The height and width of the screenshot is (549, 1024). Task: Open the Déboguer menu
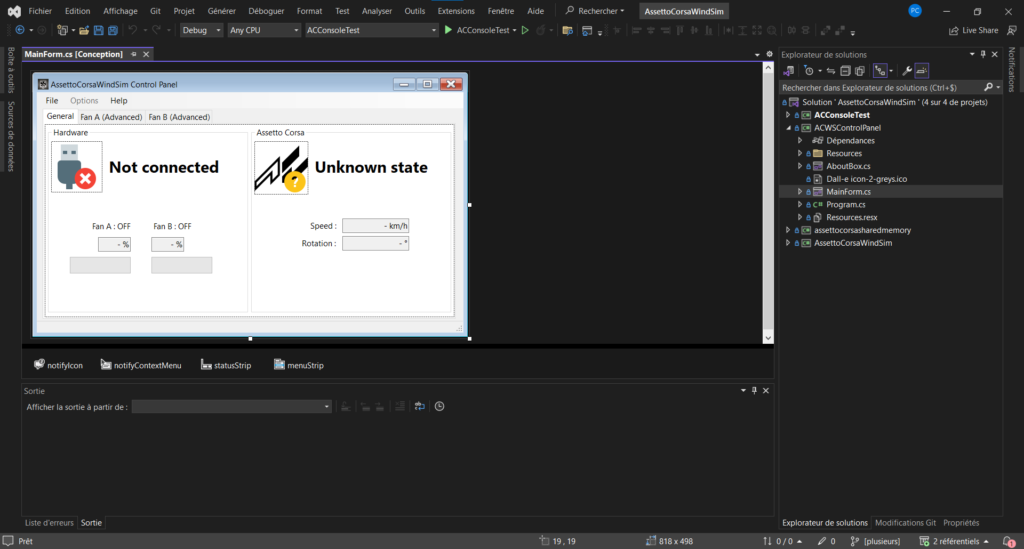click(x=266, y=11)
